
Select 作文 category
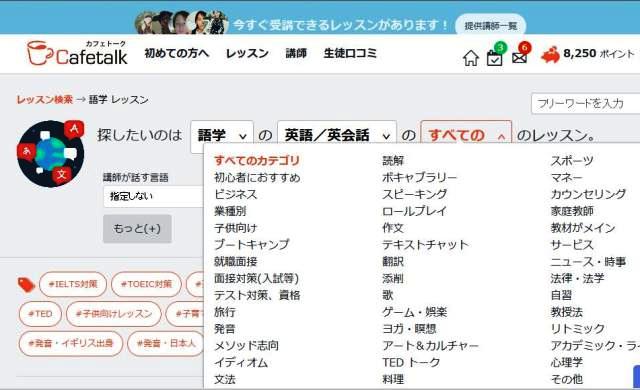click(x=393, y=228)
